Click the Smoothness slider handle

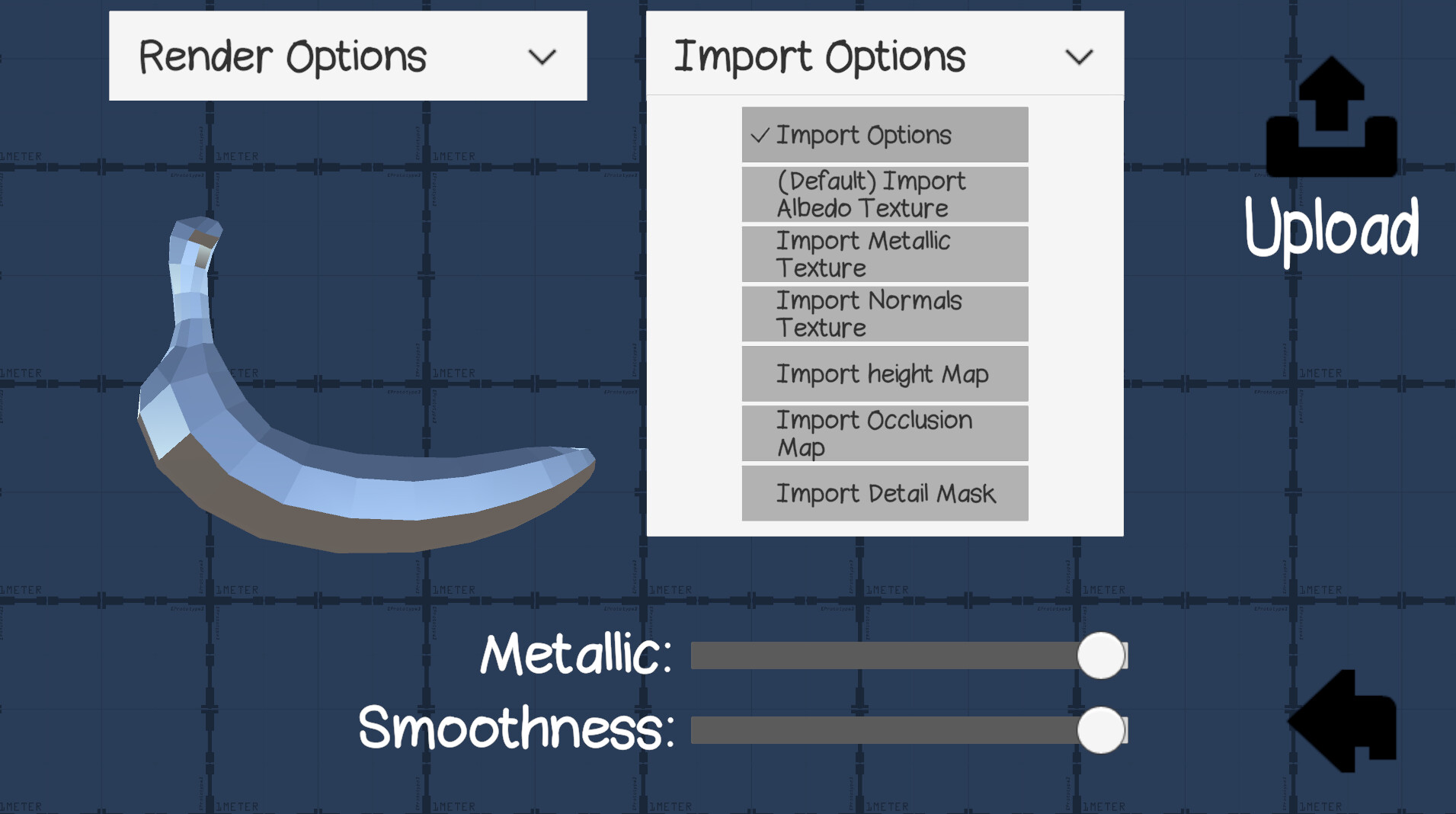[1101, 730]
